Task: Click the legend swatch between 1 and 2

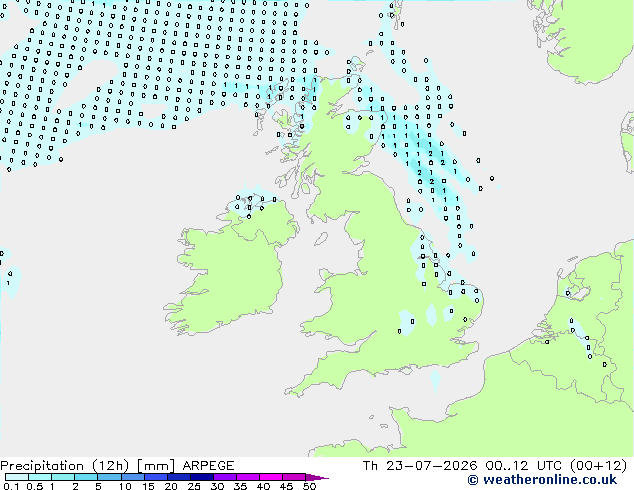Action: coord(63,477)
